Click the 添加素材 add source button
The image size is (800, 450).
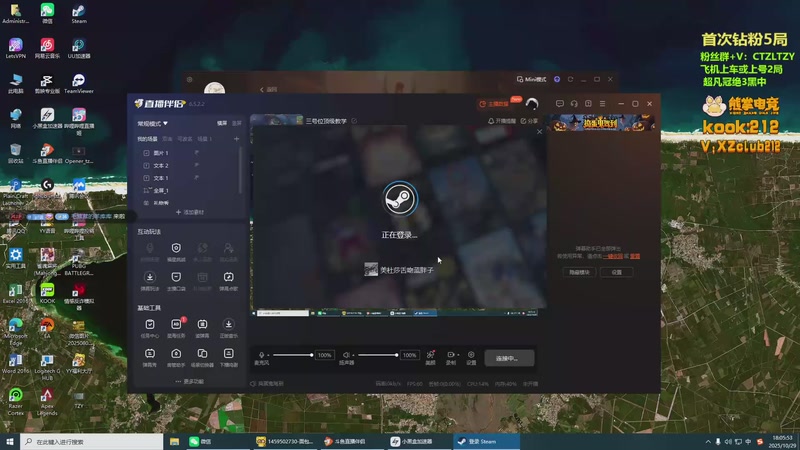point(190,212)
